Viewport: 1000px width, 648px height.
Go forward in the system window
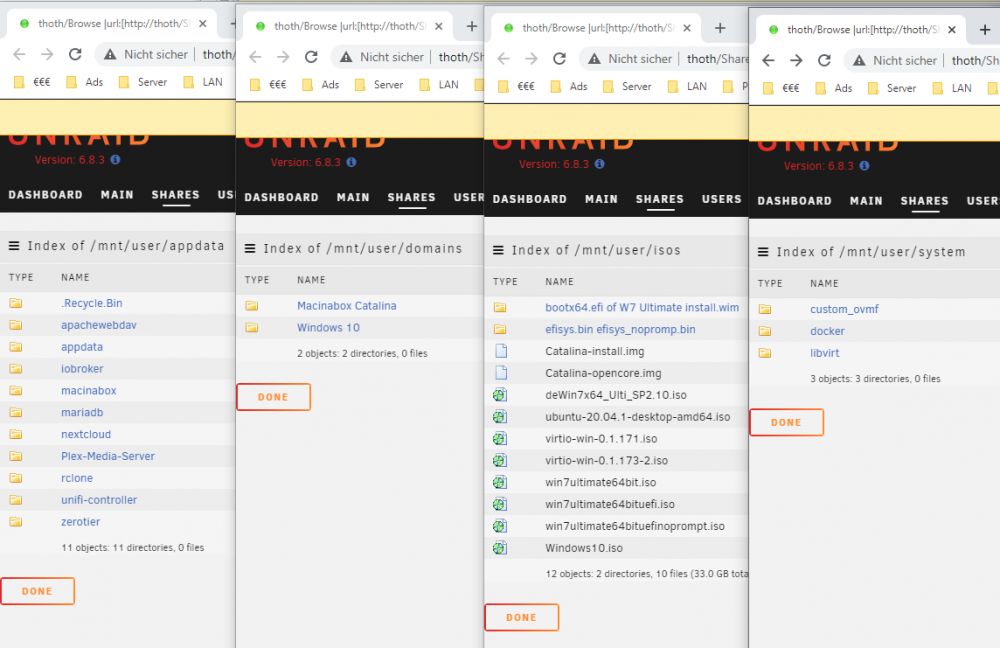click(x=796, y=60)
